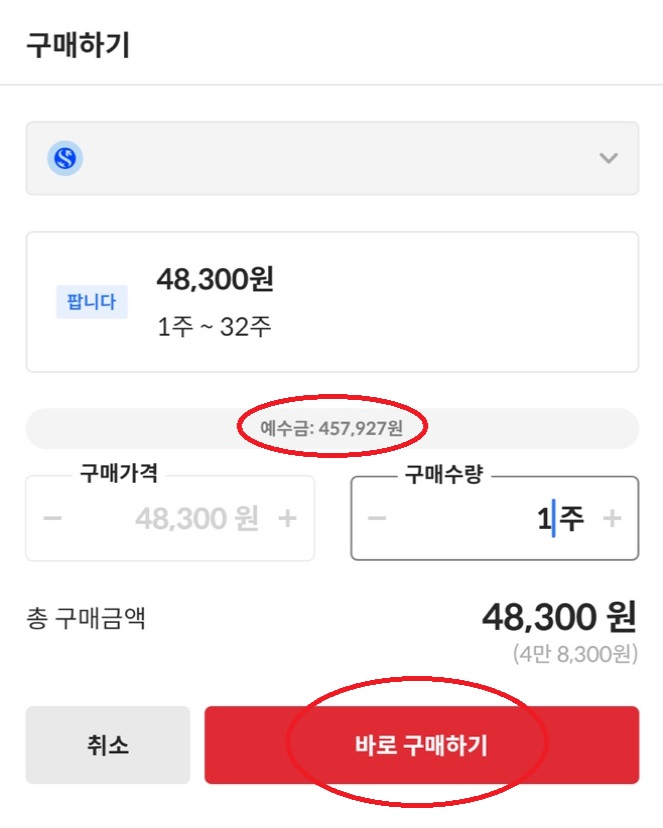
Task: Select the 총 구매금액 label
Action: pos(86,618)
